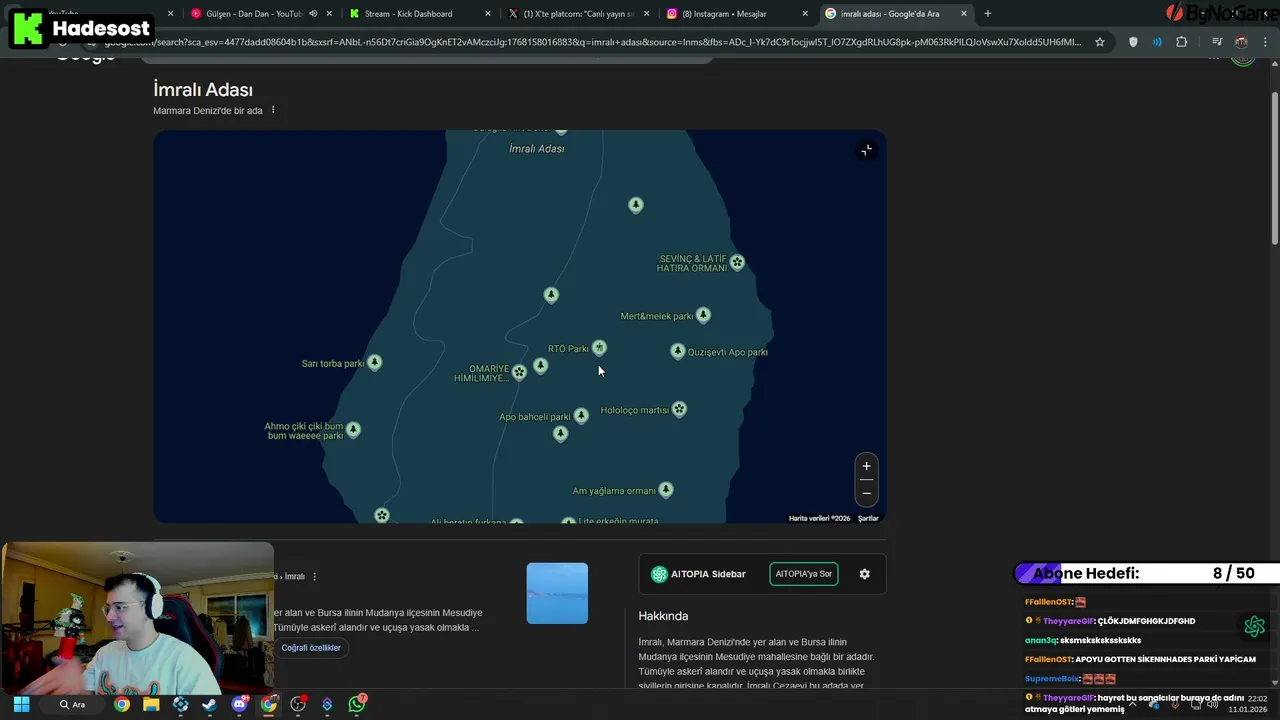Click the Hololoço martısı marker

[679, 409]
